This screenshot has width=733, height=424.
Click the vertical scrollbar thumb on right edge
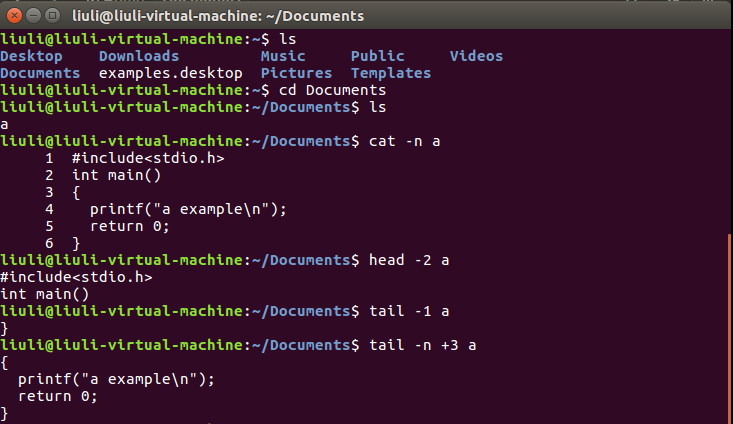730,327
